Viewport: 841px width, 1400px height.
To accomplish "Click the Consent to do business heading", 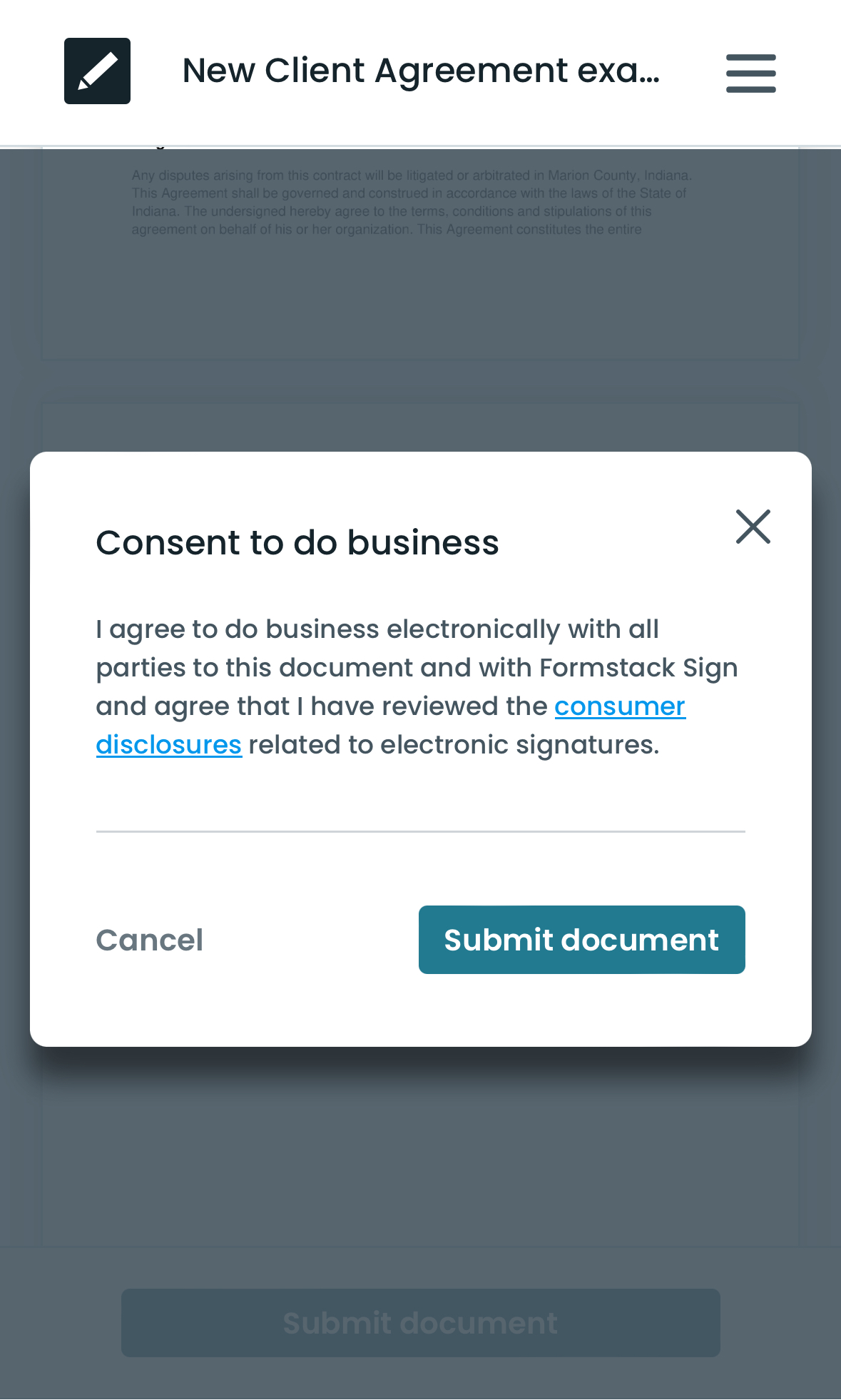I will click(297, 543).
